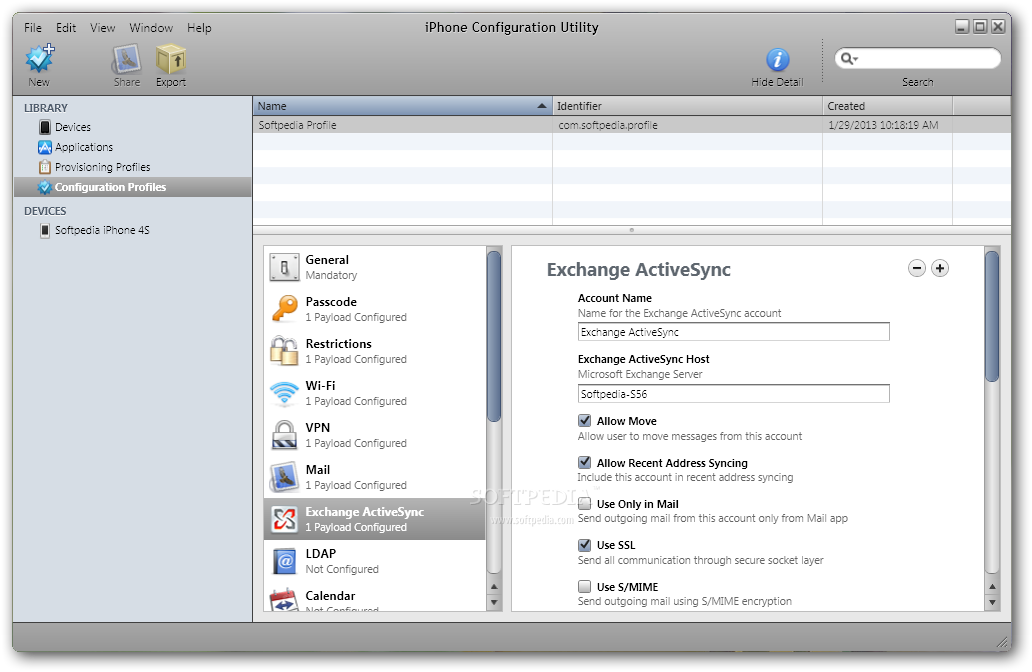This screenshot has width=1032, height=672.
Task: Click the Exchange ActiveSync Host input field
Action: (733, 394)
